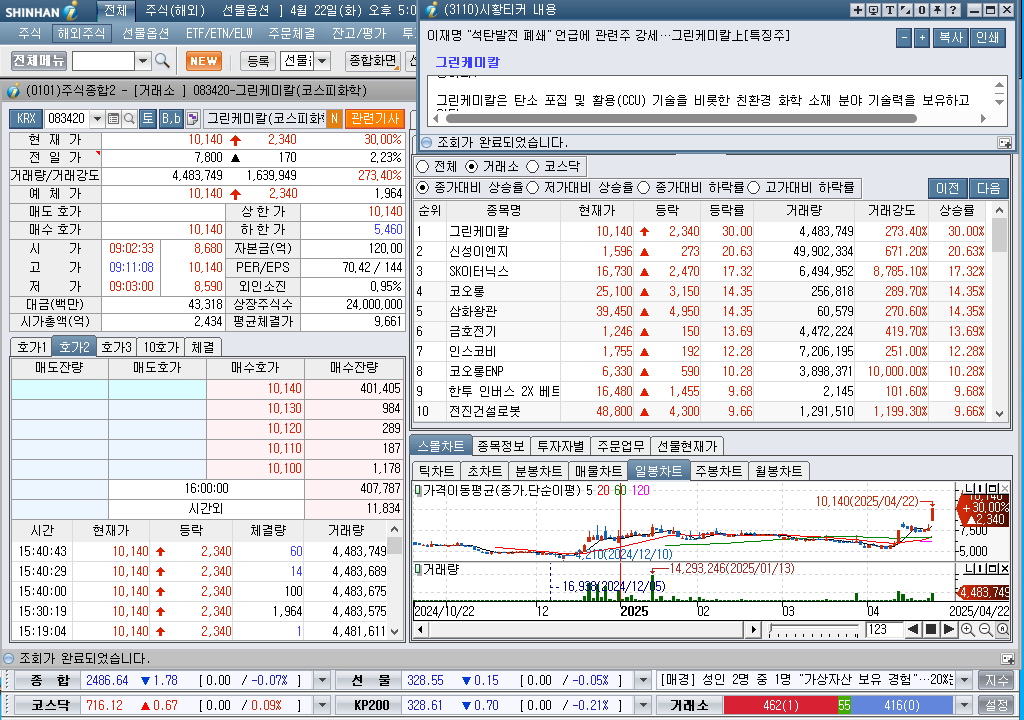The width and height of the screenshot is (1024, 720).
Task: Click the chart count input field showing 123
Action: click(884, 629)
